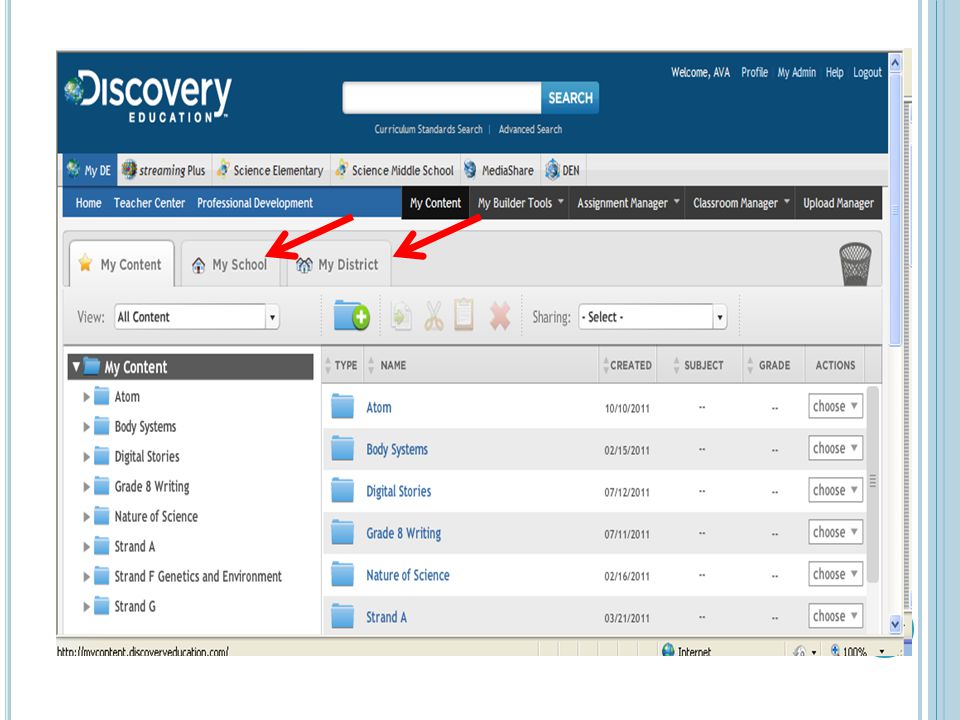
Task: Click the clipboard paste icon
Action: pyautogui.click(x=464, y=315)
